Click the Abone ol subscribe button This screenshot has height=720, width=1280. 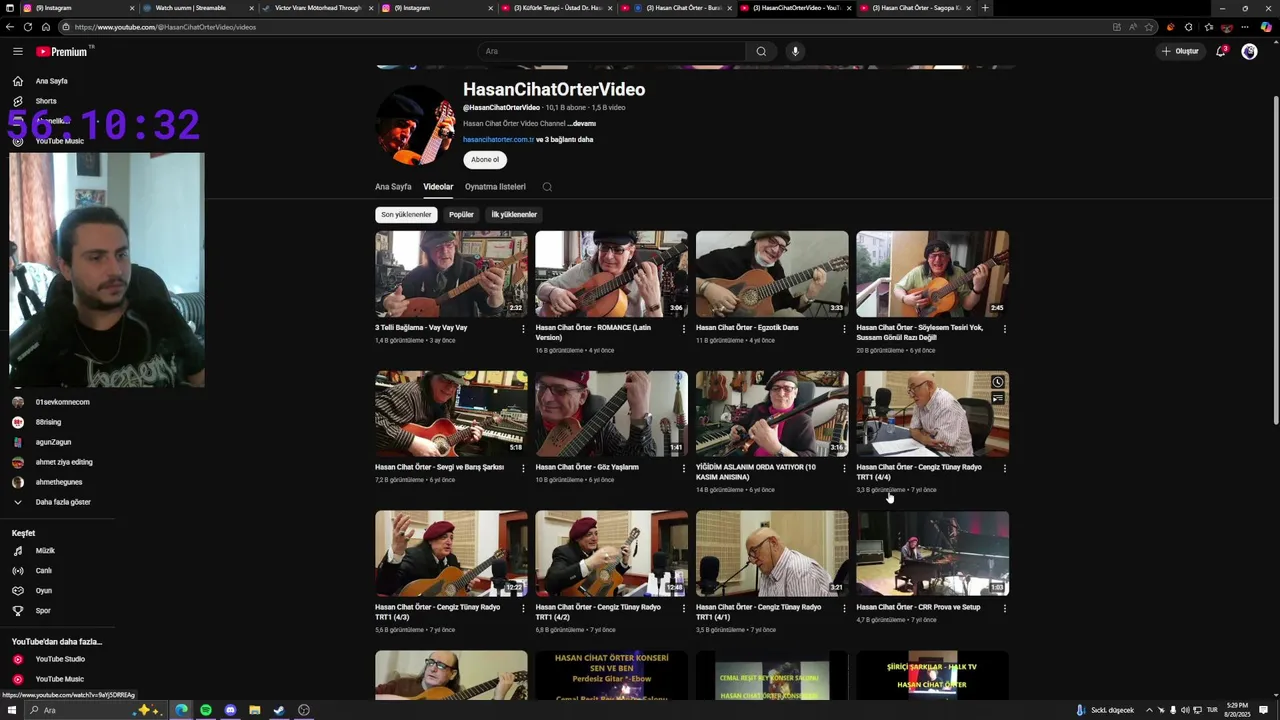click(x=485, y=160)
